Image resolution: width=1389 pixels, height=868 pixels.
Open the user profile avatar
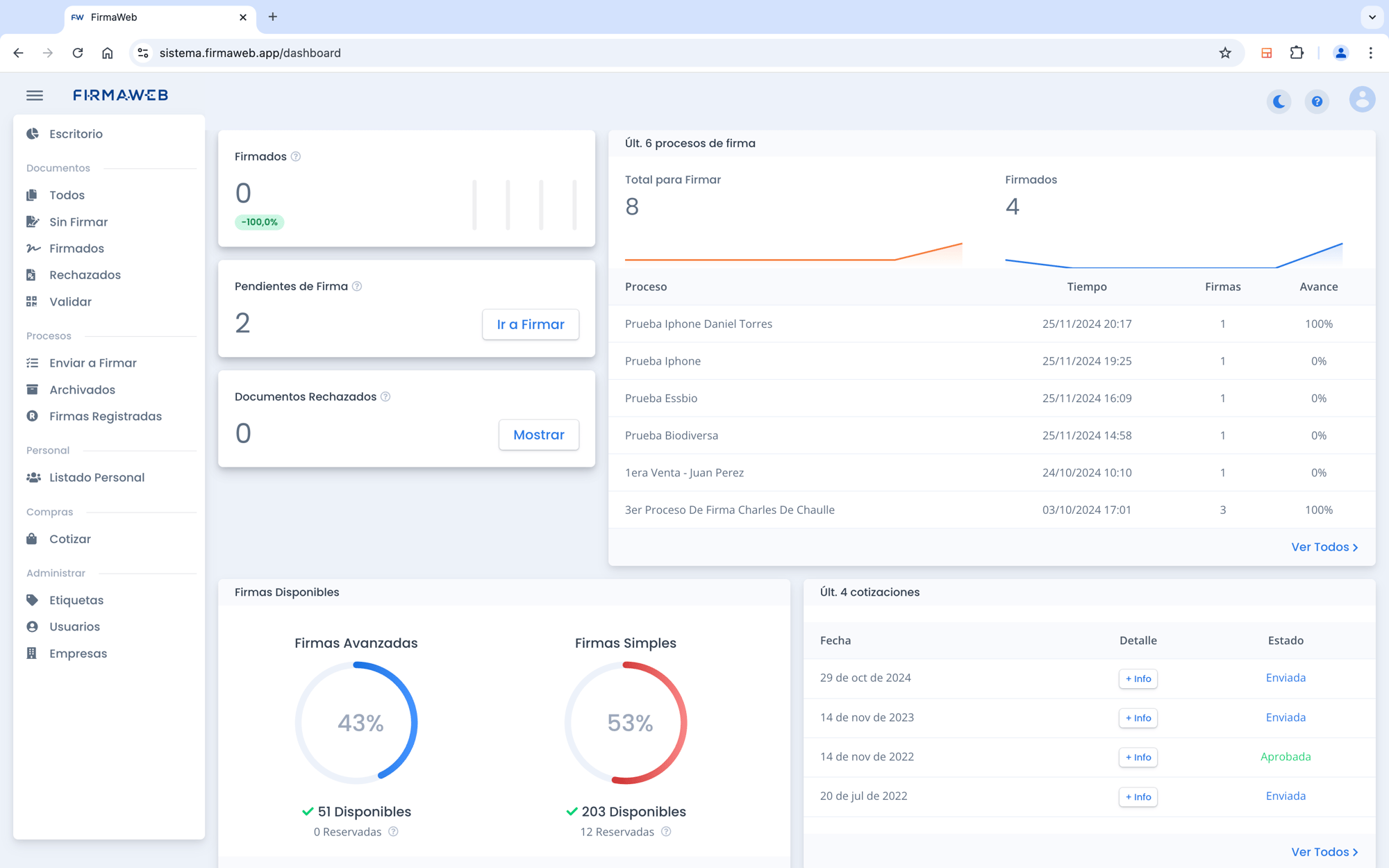(x=1362, y=99)
